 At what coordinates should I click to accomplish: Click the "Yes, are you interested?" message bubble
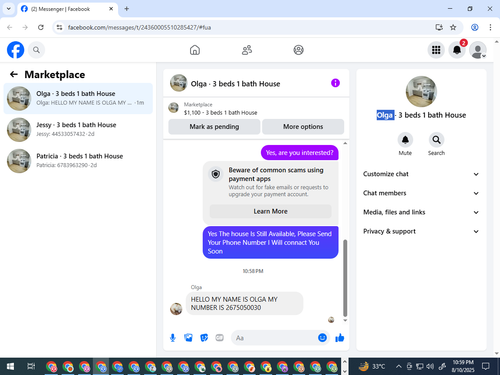point(299,153)
